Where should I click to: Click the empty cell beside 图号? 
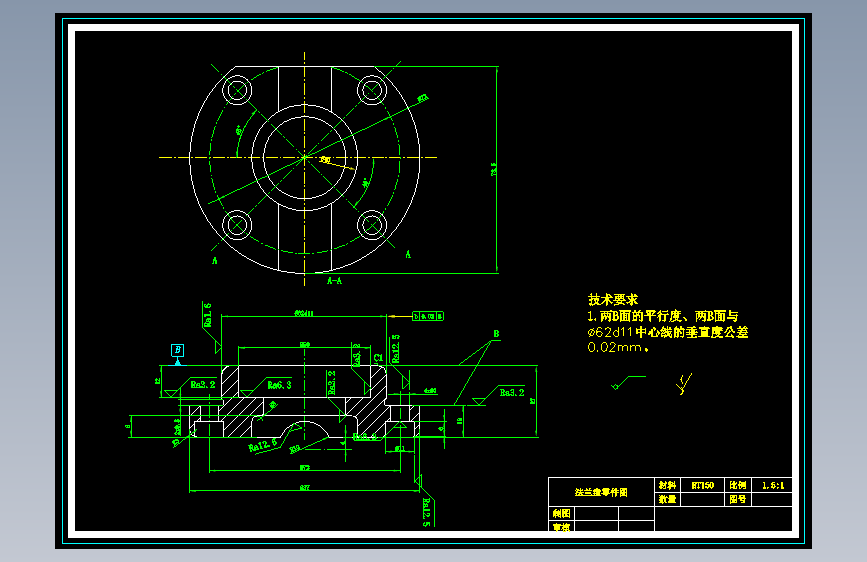click(x=772, y=499)
